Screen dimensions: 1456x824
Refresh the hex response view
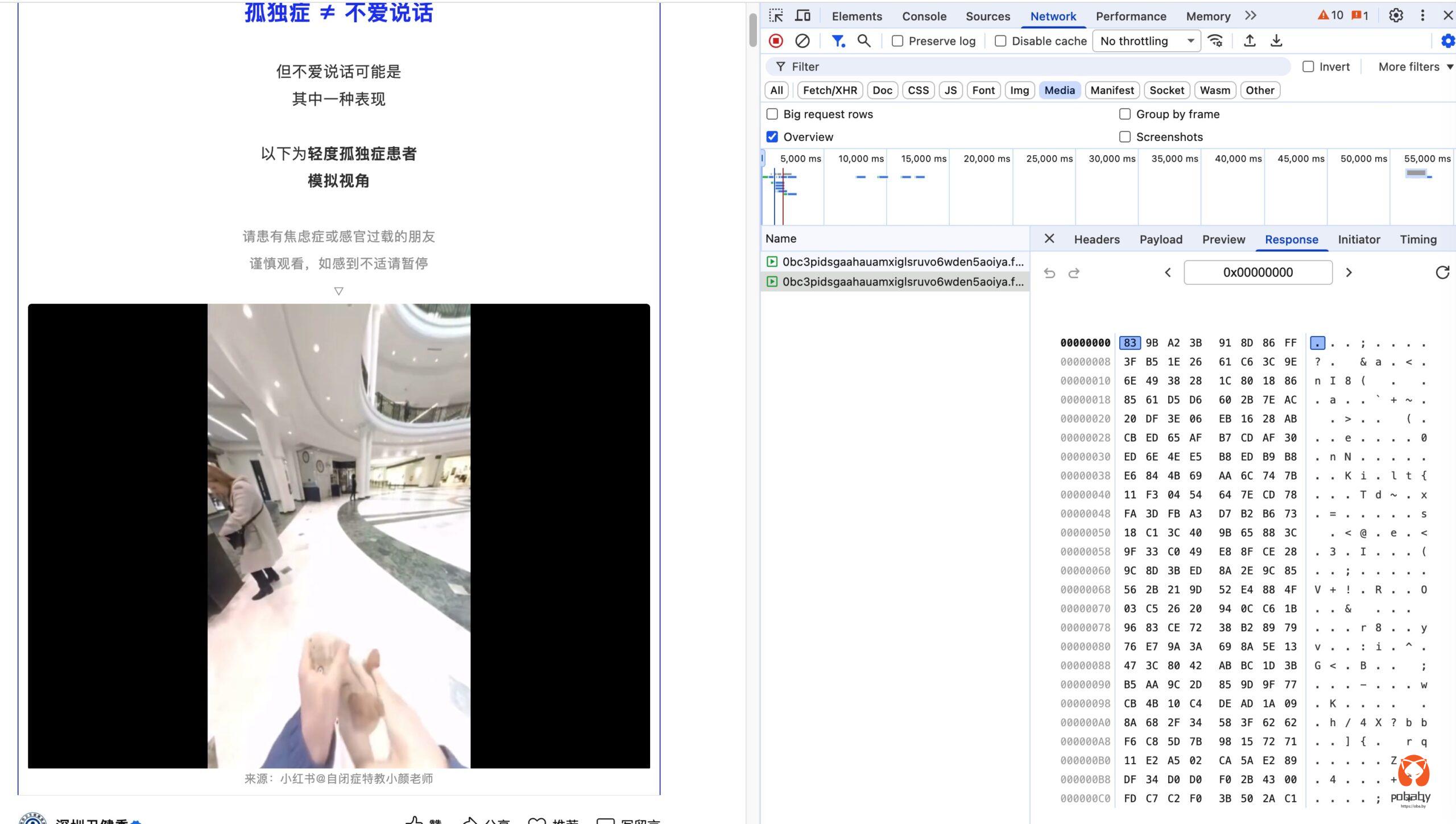[1442, 272]
